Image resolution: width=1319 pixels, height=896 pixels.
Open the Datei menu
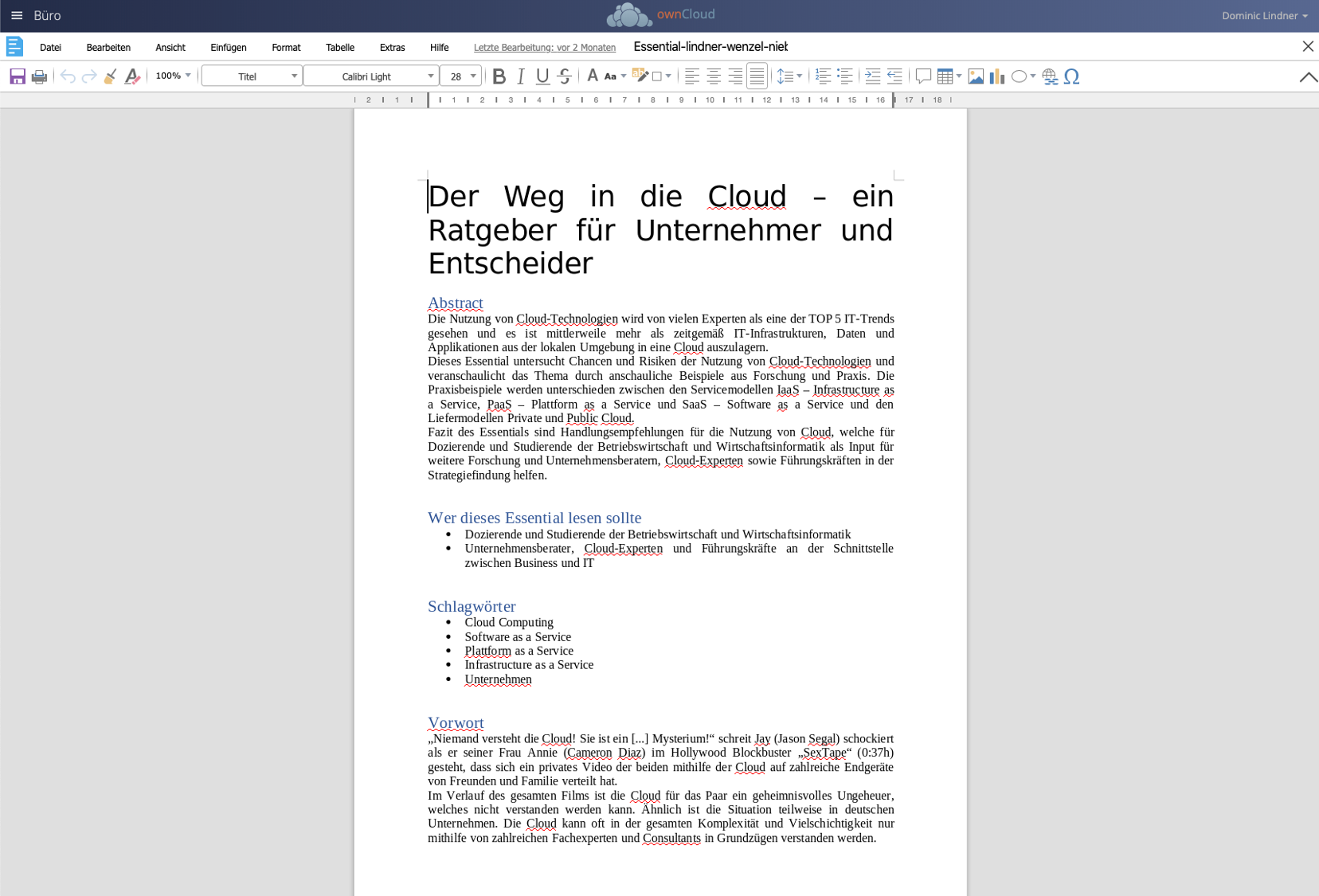click(50, 48)
